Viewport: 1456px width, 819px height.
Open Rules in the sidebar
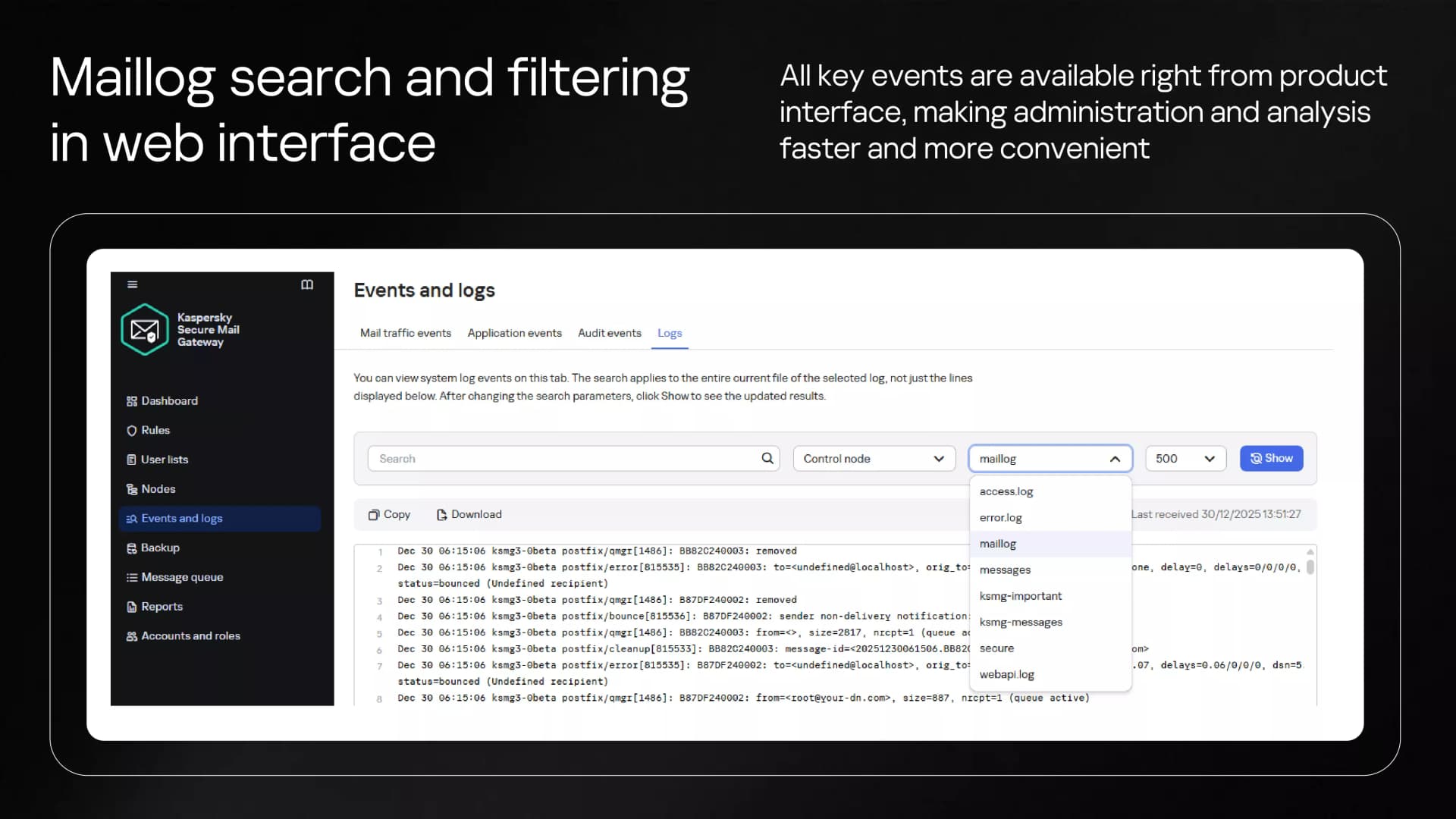(x=155, y=431)
